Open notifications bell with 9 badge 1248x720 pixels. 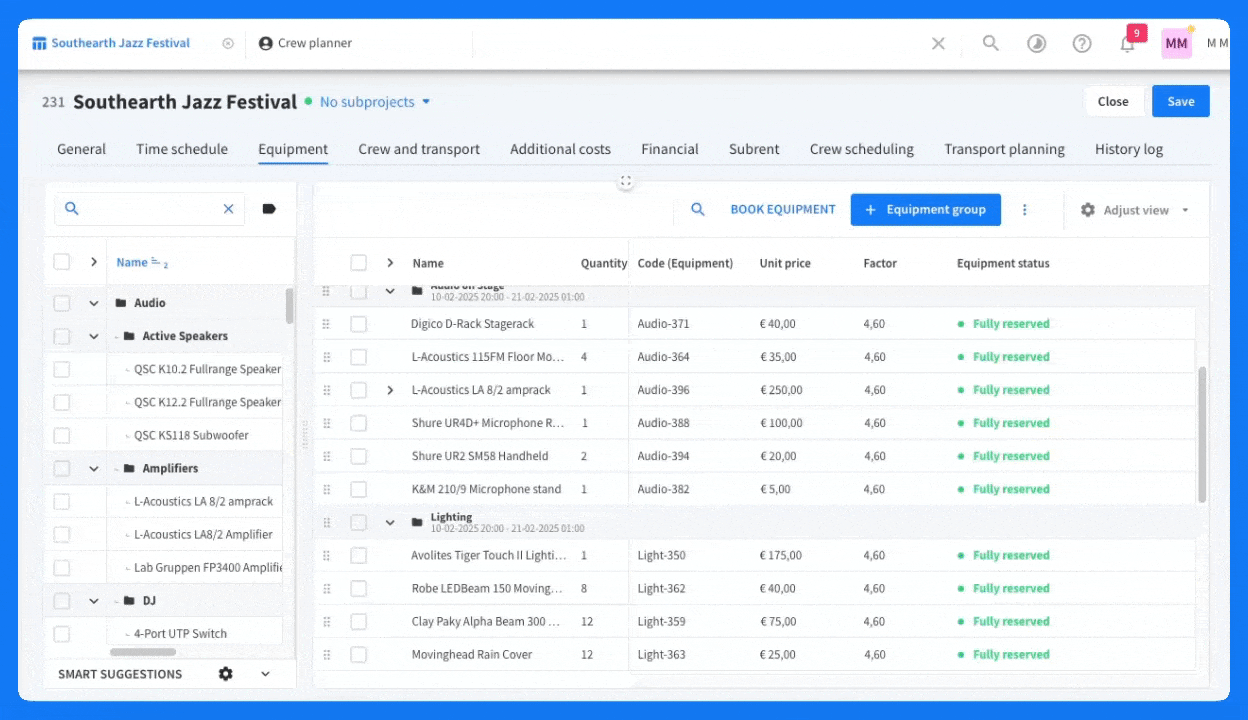pos(1128,44)
